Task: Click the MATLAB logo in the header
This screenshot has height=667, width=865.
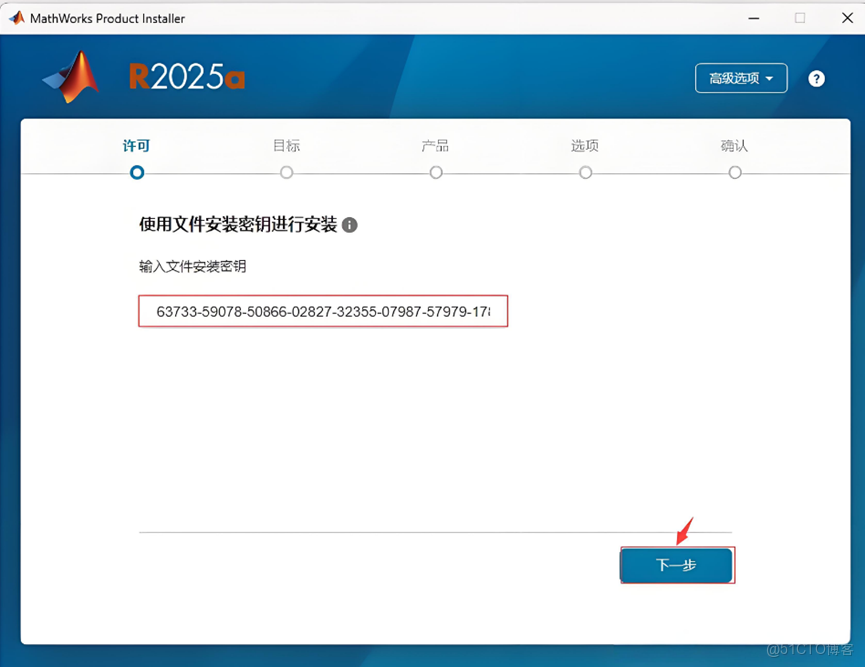Action: (x=70, y=76)
